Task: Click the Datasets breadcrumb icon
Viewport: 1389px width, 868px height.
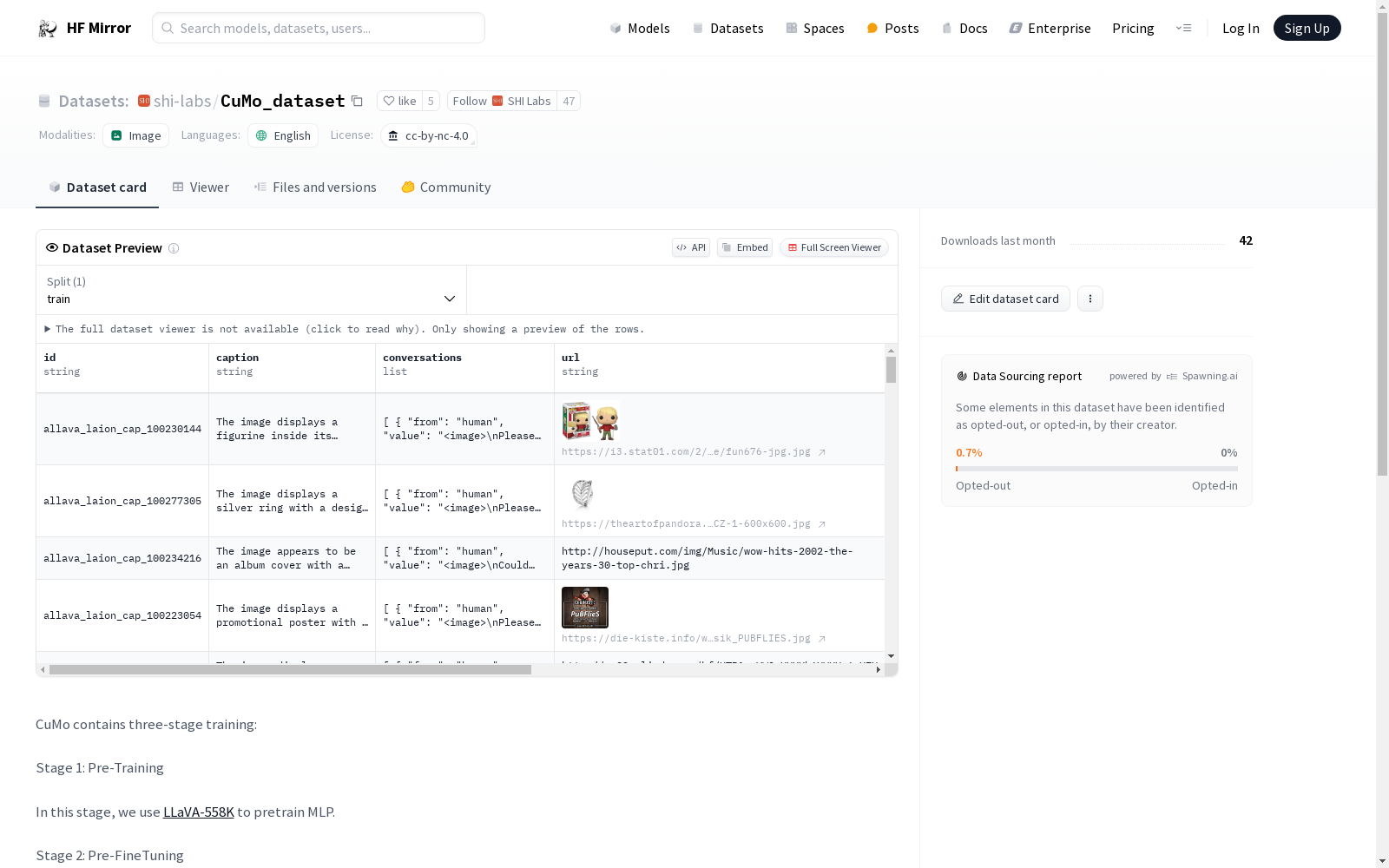Action: [x=44, y=101]
